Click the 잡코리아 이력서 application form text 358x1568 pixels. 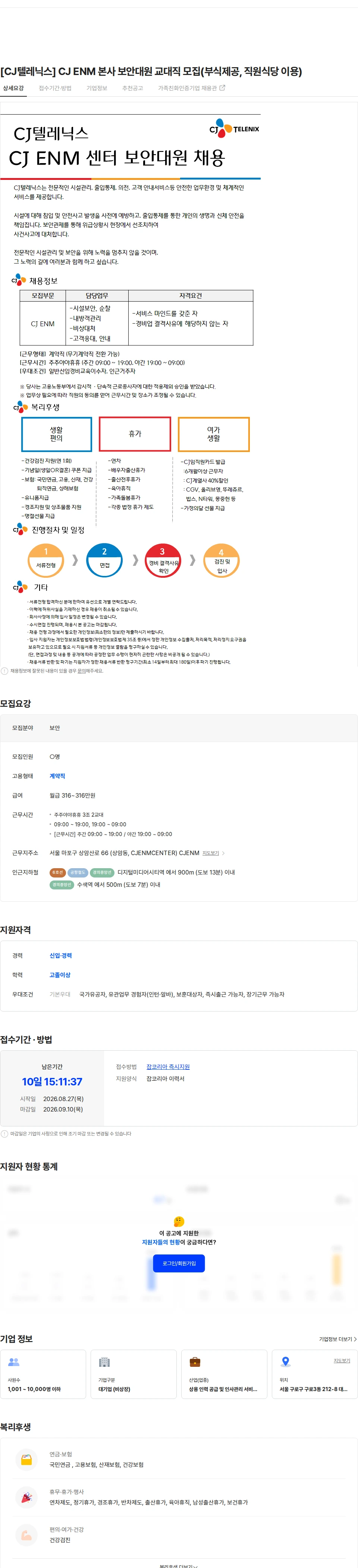click(x=165, y=1079)
